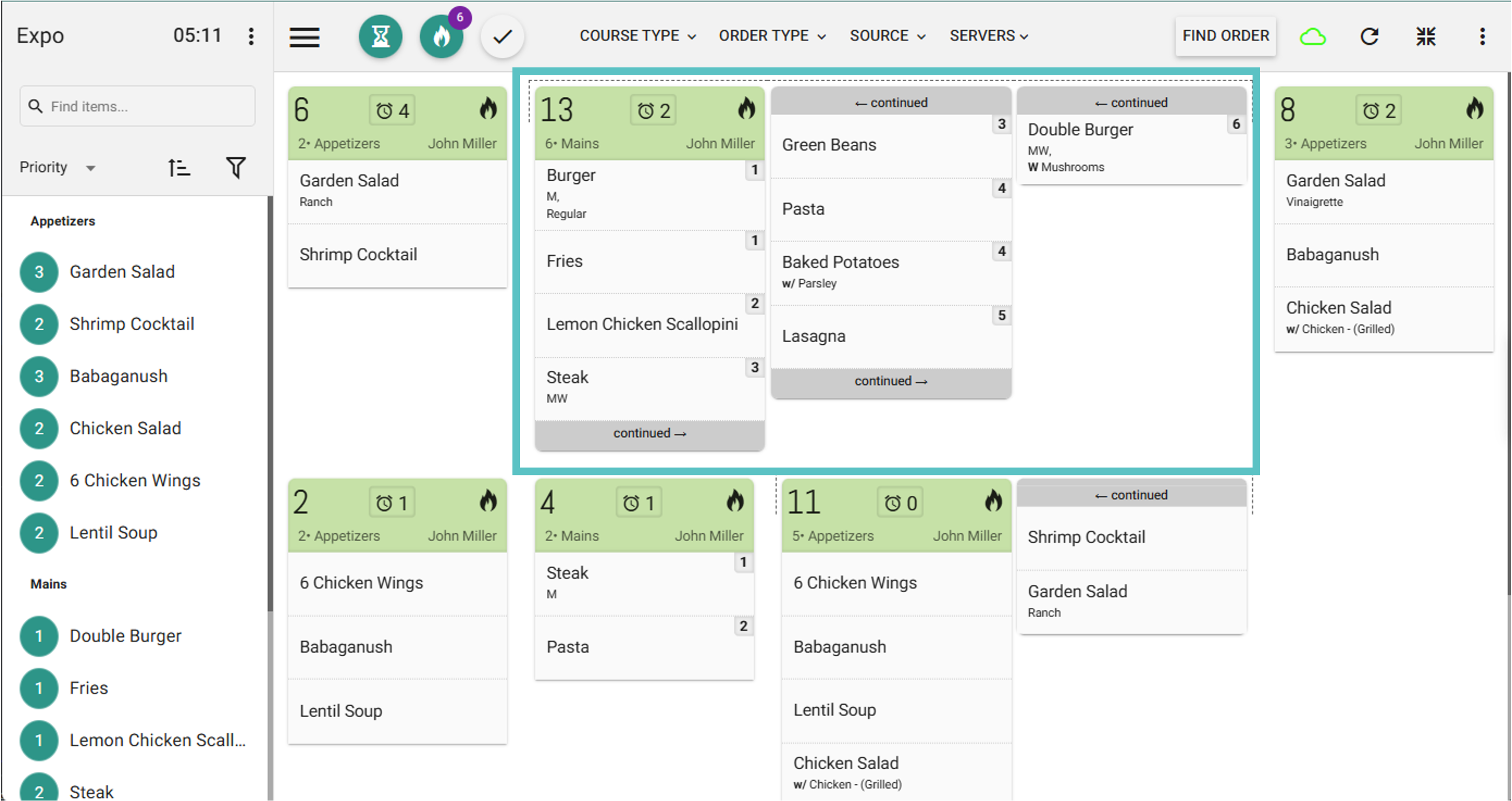The width and height of the screenshot is (1512, 801).
Task: Open the Source filter menu
Action: point(887,36)
